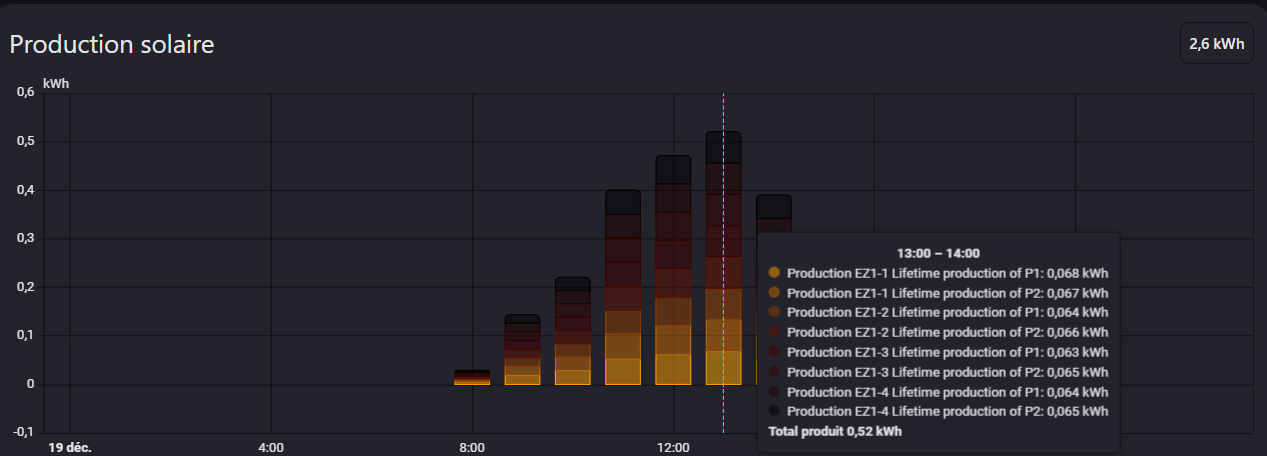Select the EZ1-2 P2 legend dot
Viewport: 1267px width, 456px height.
click(773, 332)
